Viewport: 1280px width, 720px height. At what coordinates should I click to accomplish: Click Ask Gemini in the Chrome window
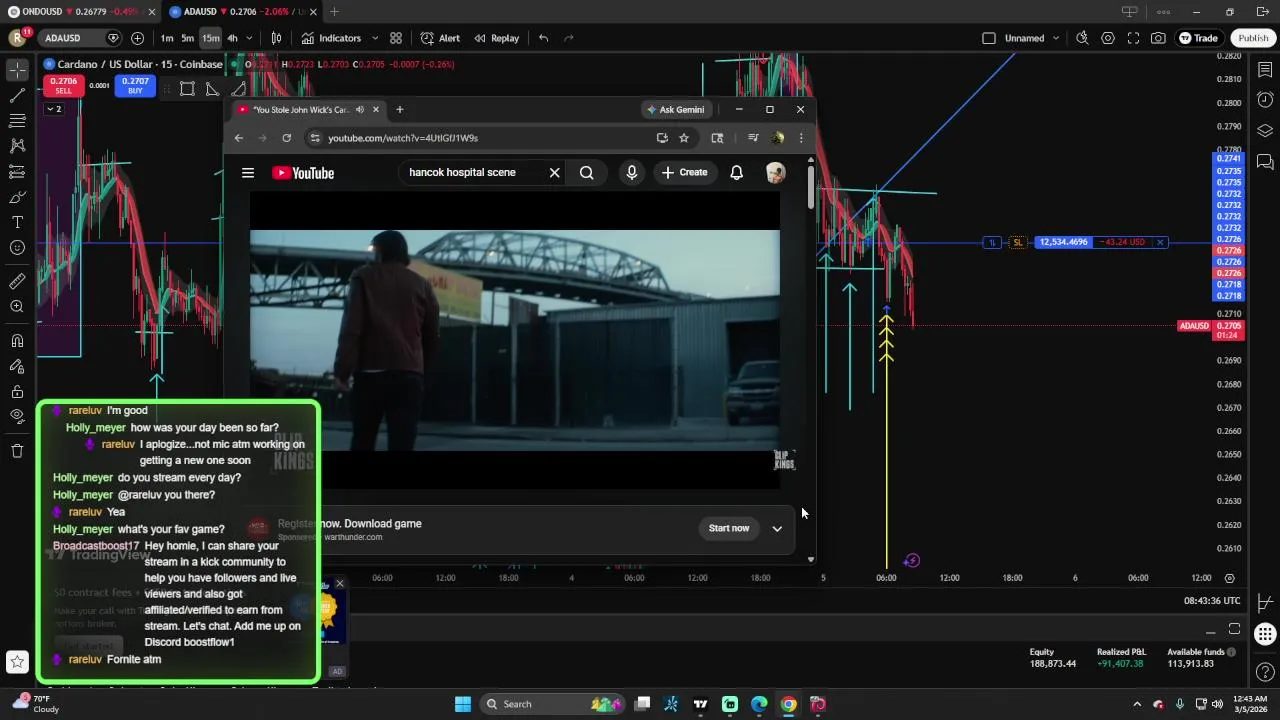tap(675, 110)
